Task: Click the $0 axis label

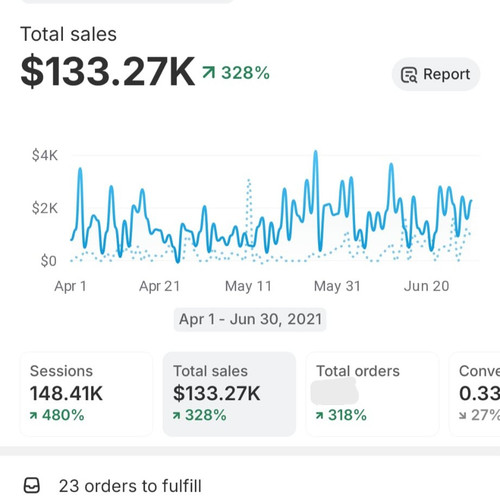Action: [49, 261]
